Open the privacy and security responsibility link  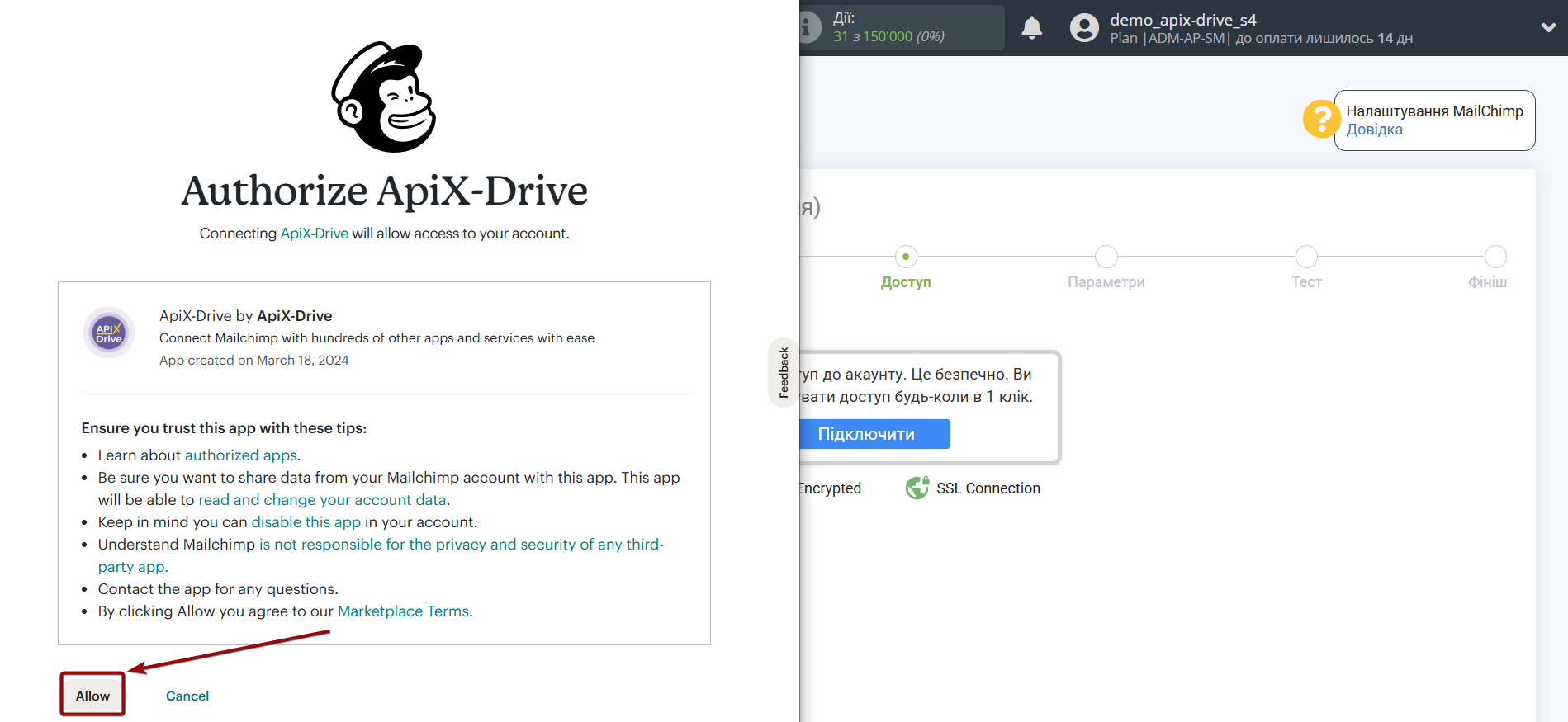pos(381,555)
